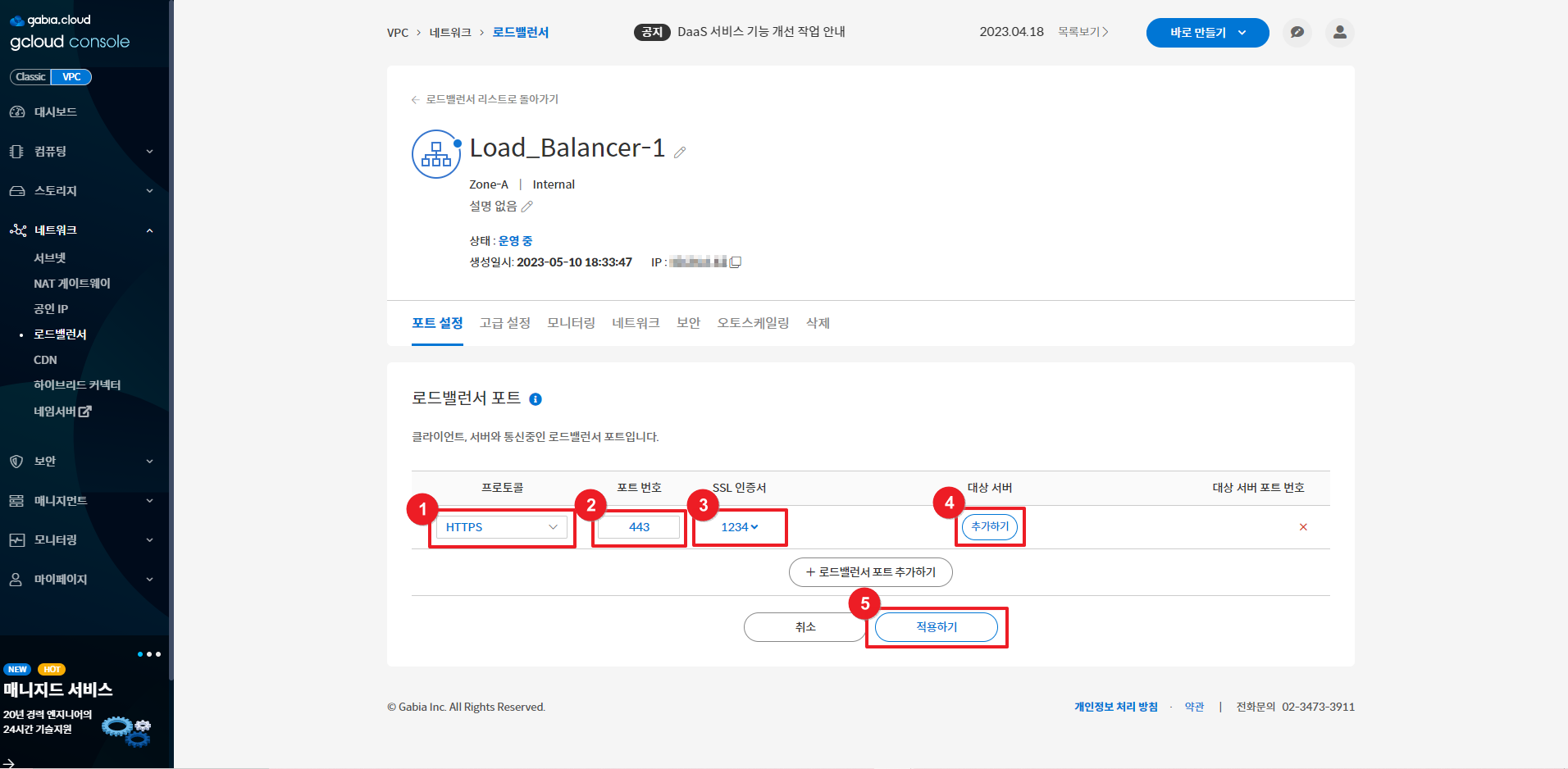Image resolution: width=1568 pixels, height=769 pixels.
Task: Click 추가하기 to add target server
Action: (990, 526)
